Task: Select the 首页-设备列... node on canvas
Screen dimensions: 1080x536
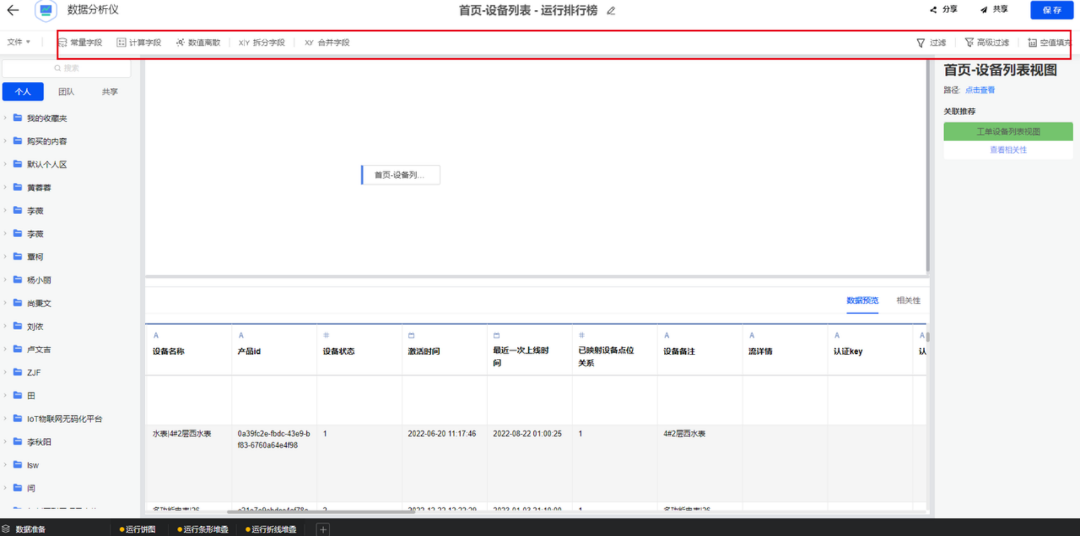Action: click(x=400, y=175)
